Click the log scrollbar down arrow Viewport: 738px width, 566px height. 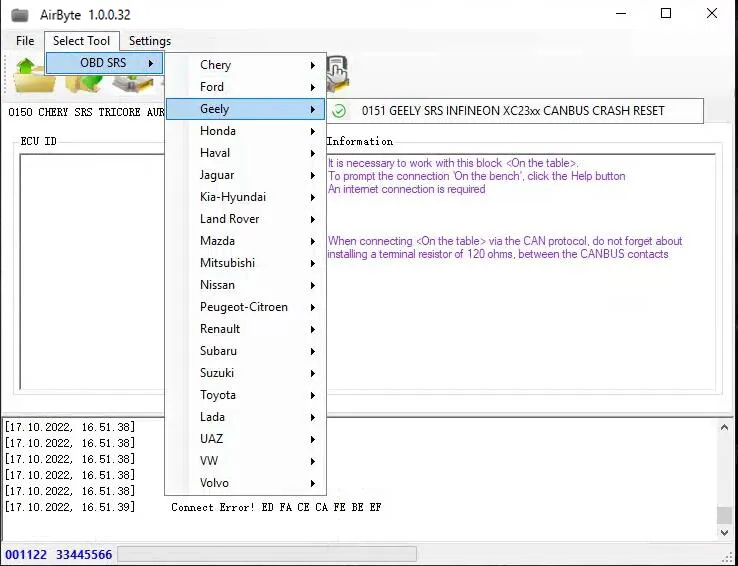pos(724,534)
